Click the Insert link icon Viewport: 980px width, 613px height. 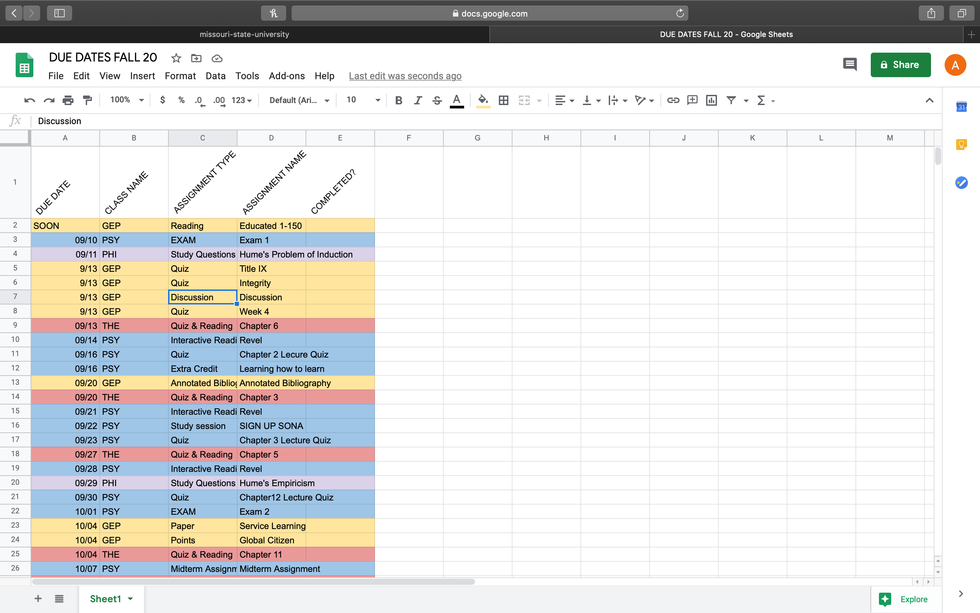tap(673, 100)
